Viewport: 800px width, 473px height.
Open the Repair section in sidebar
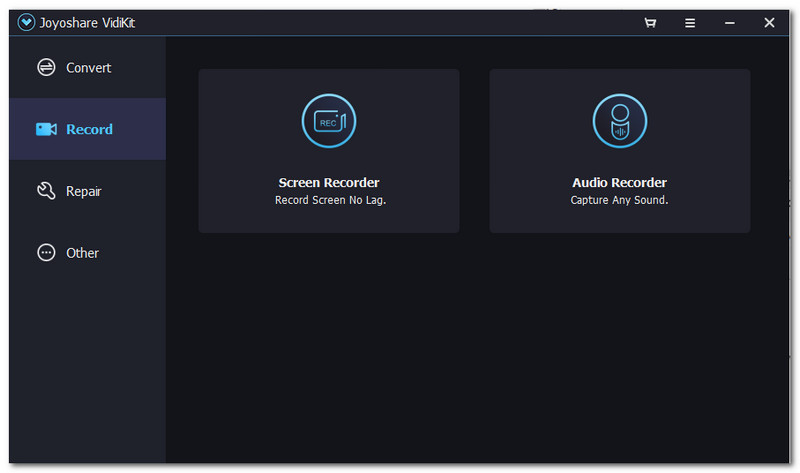click(87, 191)
